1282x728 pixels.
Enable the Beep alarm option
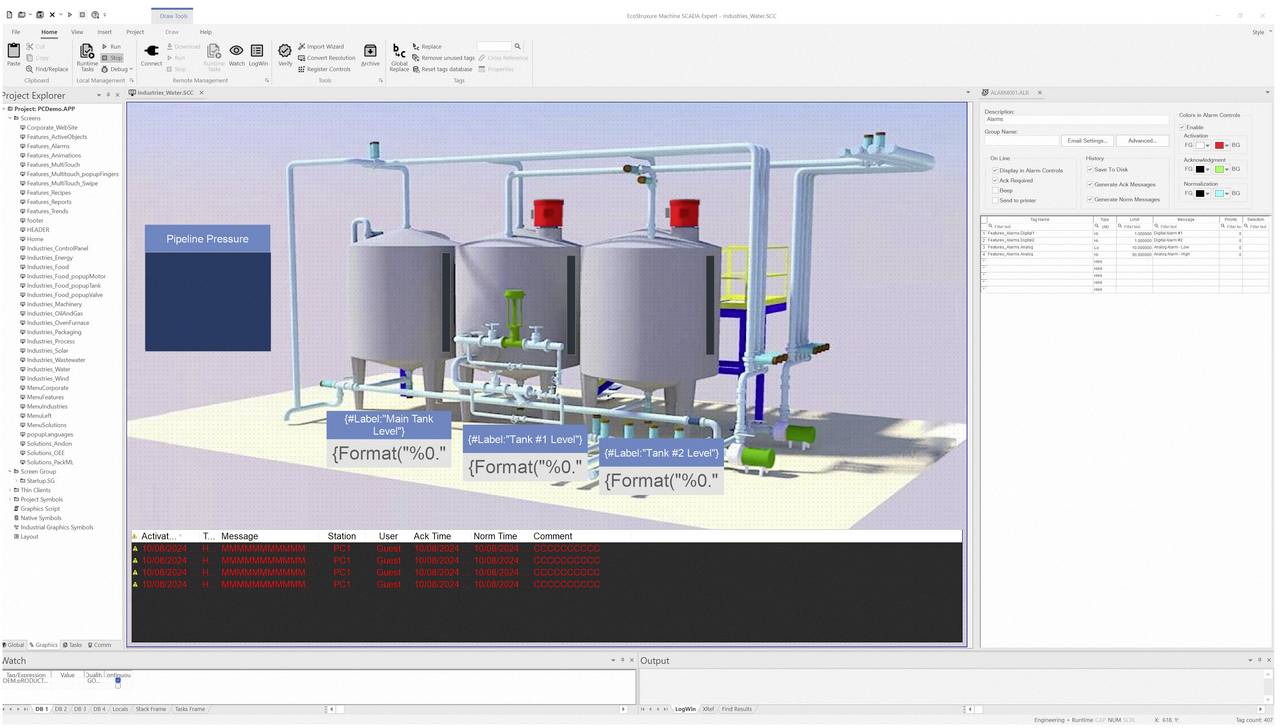[996, 190]
